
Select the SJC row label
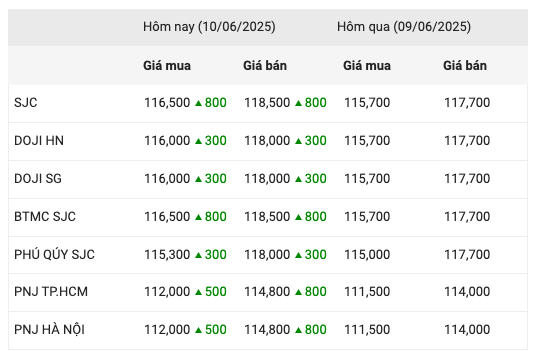click(x=26, y=103)
